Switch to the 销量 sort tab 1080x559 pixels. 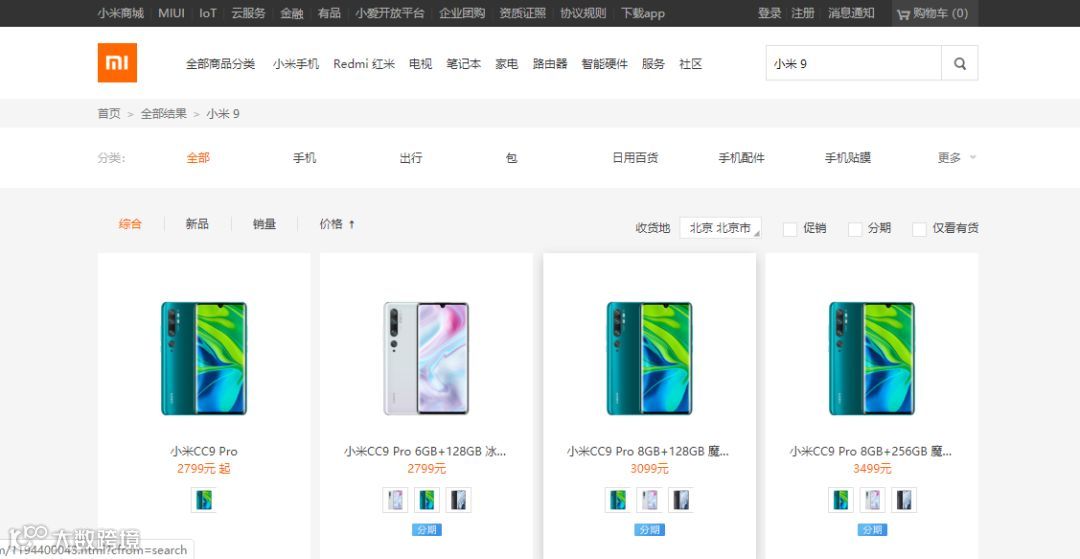(x=264, y=224)
